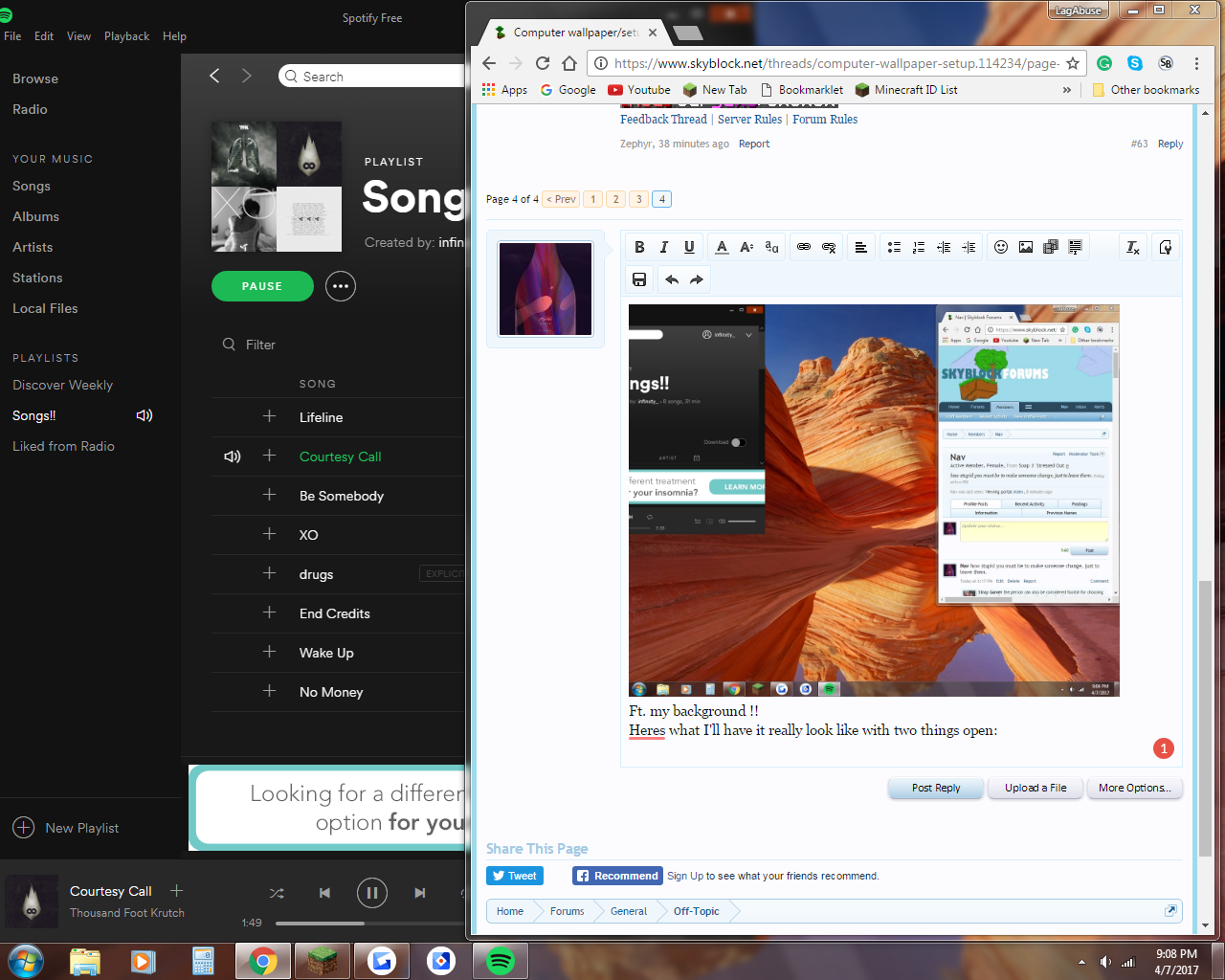Click the insert link icon in editor
This screenshot has height=980, width=1225.
(x=804, y=247)
